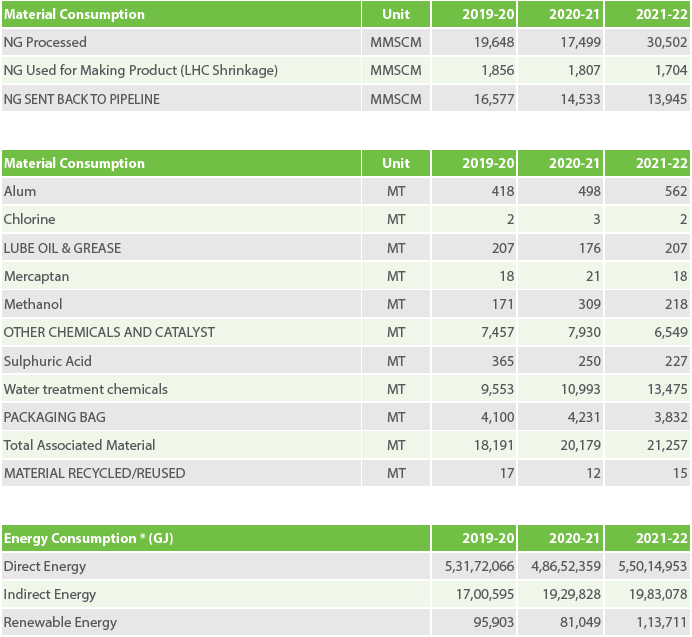
Task: Select the 'Alum' row label
Action: tap(20, 191)
